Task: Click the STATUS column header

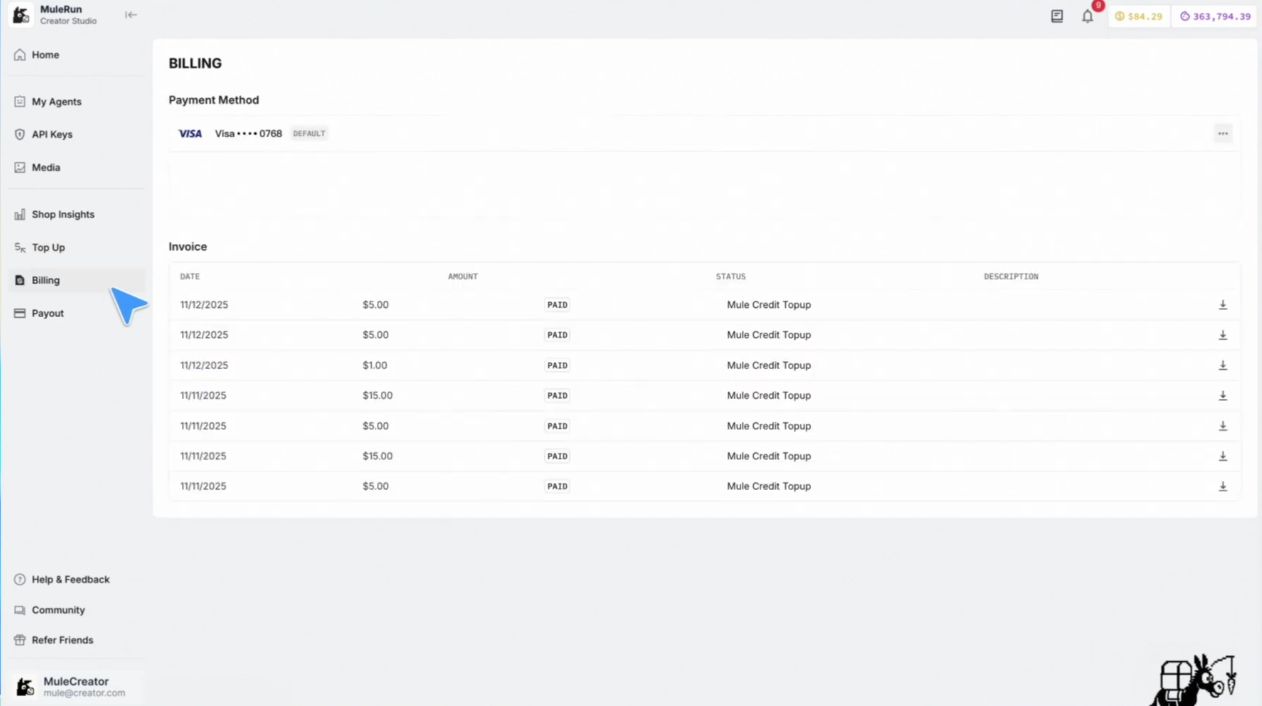Action: (x=731, y=276)
